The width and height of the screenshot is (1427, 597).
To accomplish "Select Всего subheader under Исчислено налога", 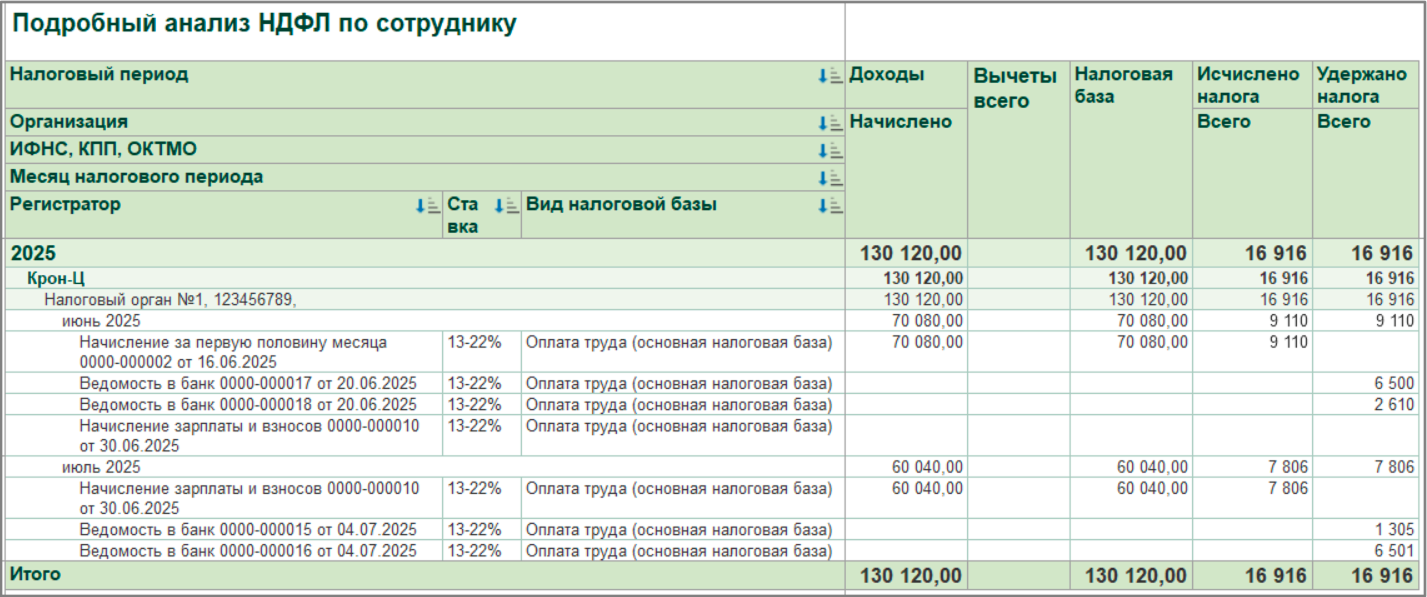I will click(1253, 173).
